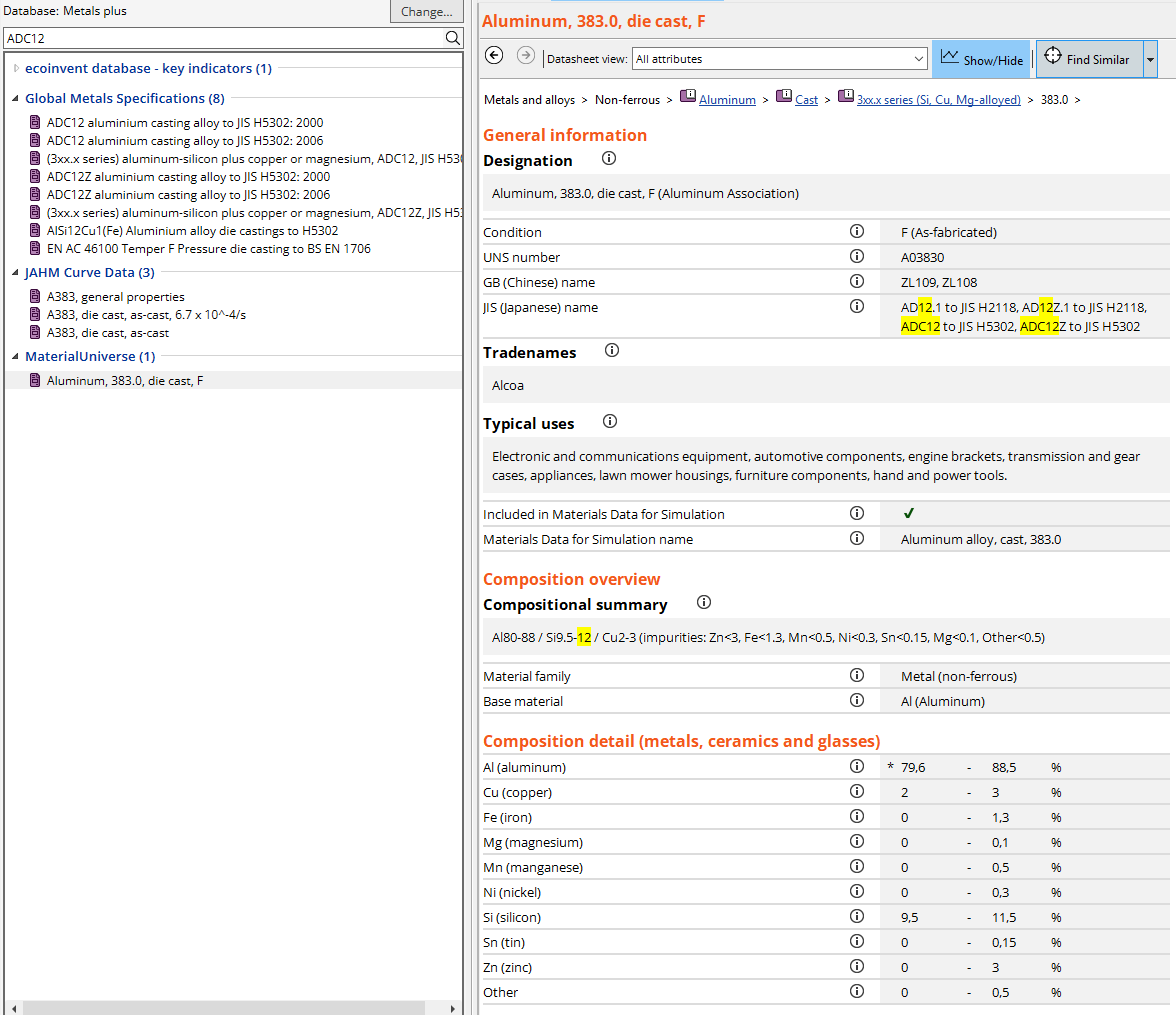Screen dimensions: 1176x1015
Task: Open the Aluminum breadcrumb link
Action: (727, 100)
